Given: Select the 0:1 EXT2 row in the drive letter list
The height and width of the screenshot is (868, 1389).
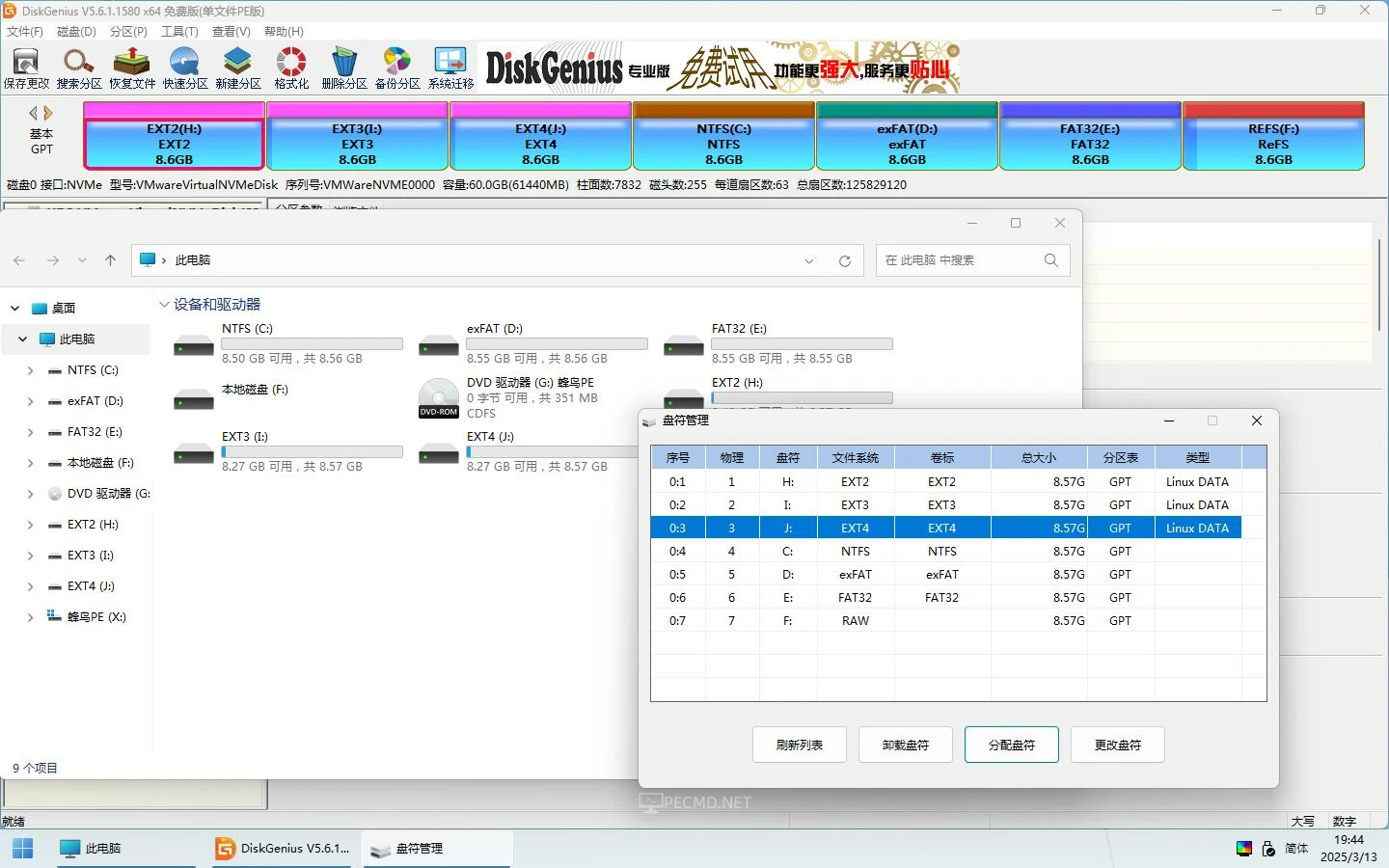Looking at the screenshot, I should 946,481.
